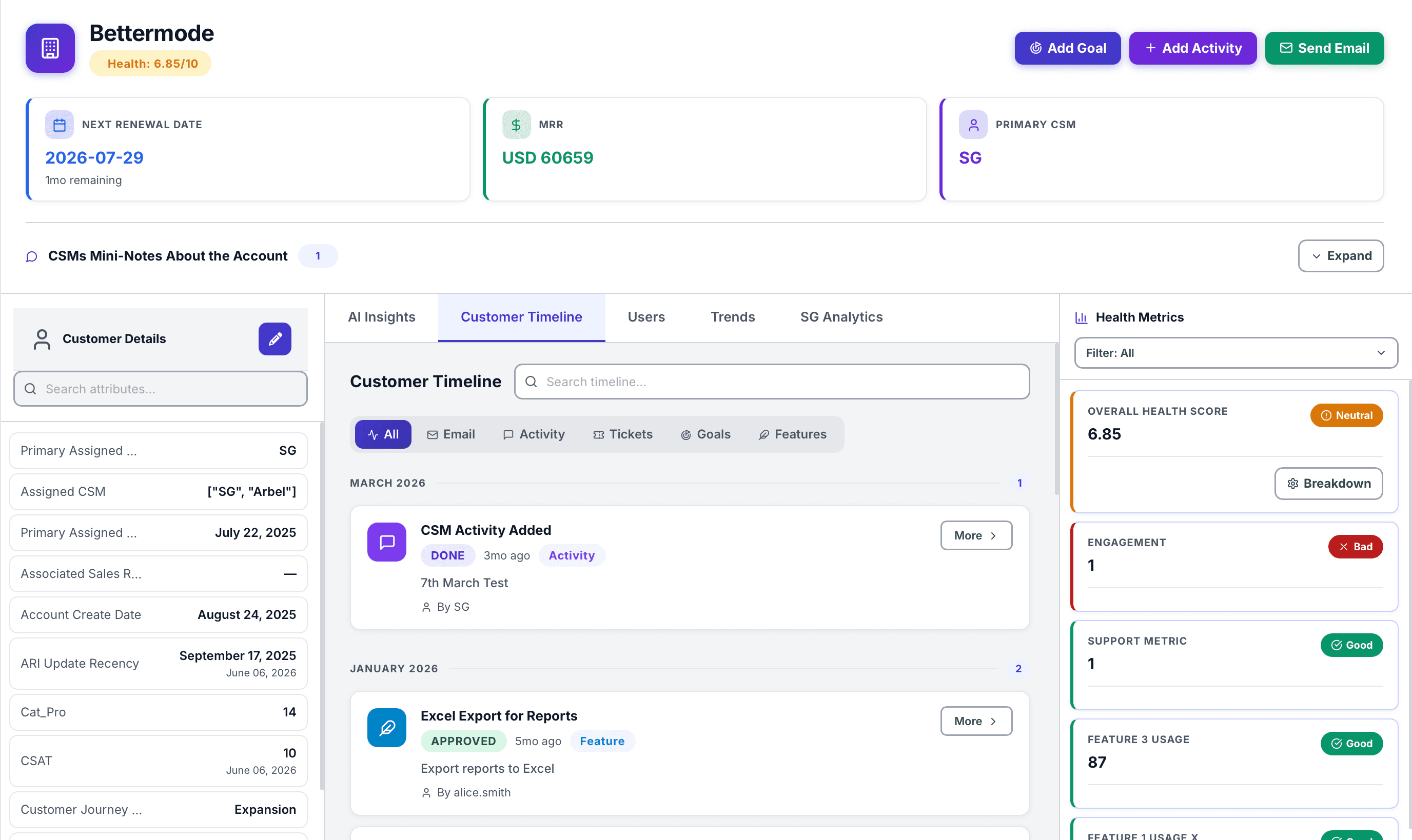Click the pencil edit icon for Customer Details
Screen dimensions: 1412x840
pyautogui.click(x=275, y=339)
